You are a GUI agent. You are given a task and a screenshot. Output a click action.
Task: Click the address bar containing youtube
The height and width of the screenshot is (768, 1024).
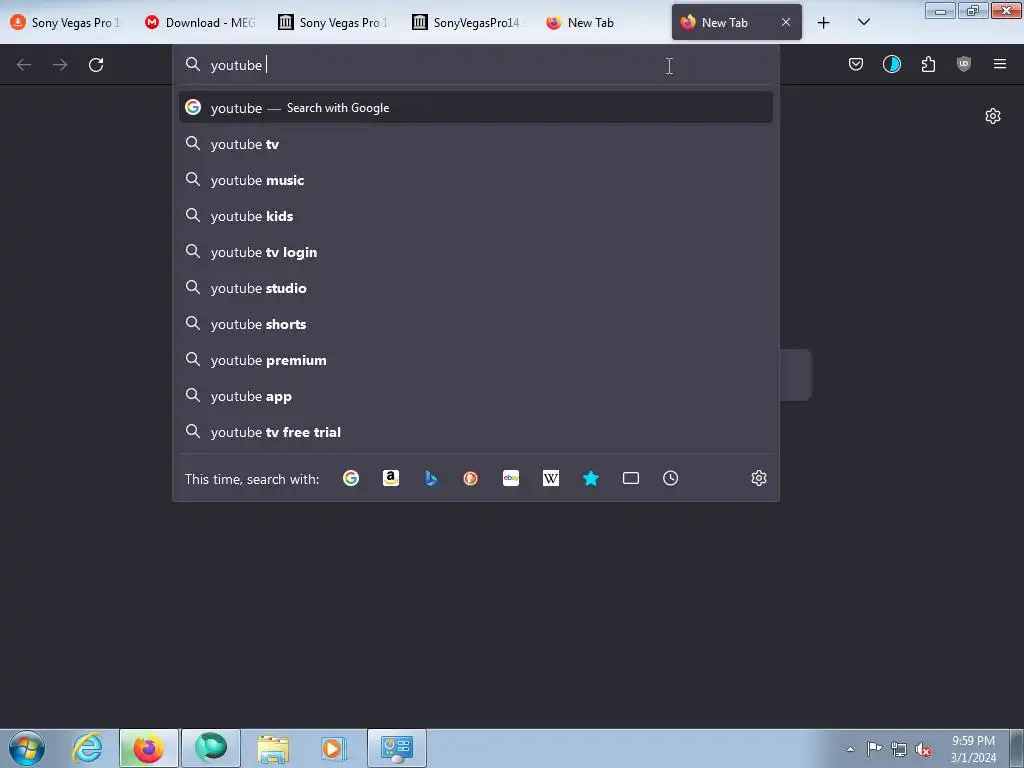(x=475, y=65)
